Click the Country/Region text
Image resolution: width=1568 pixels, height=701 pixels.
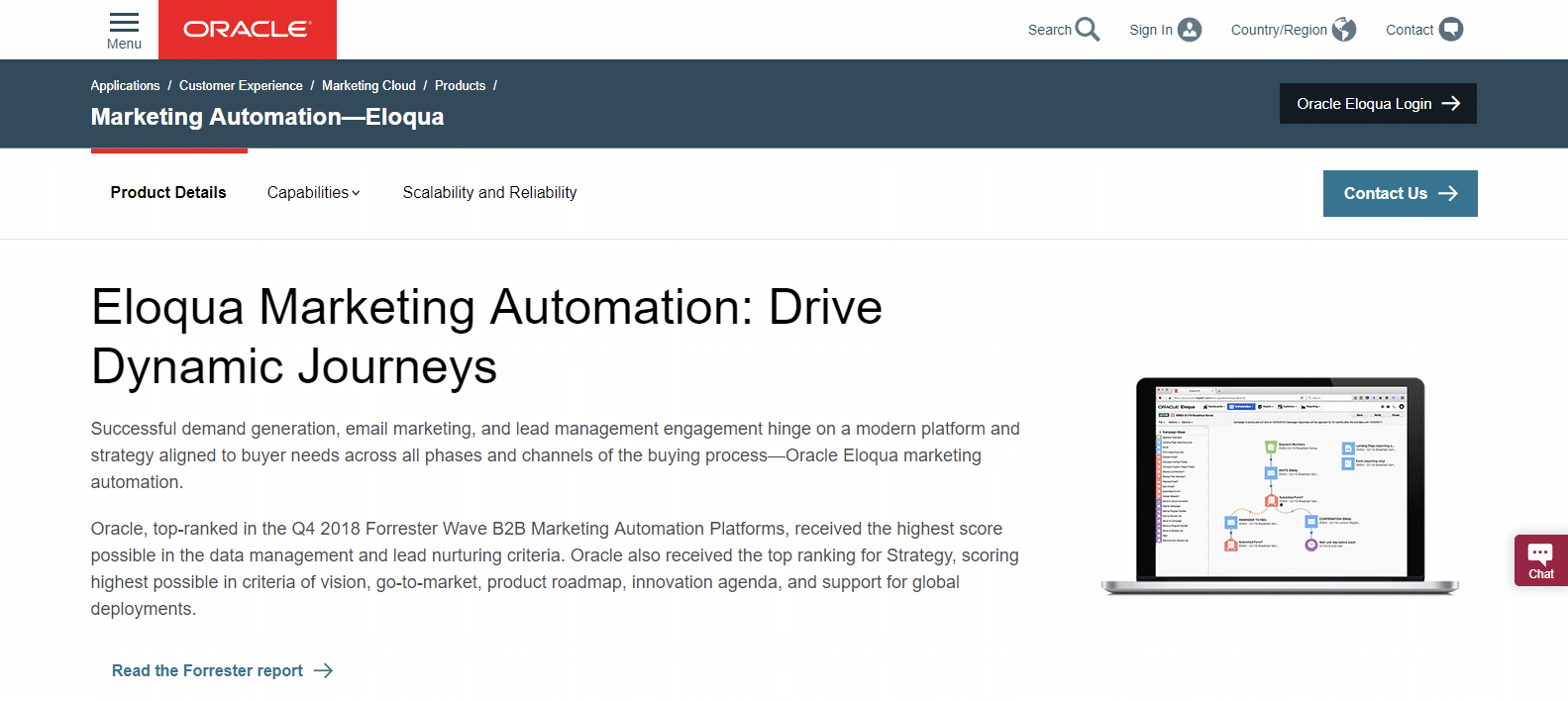[x=1279, y=30]
